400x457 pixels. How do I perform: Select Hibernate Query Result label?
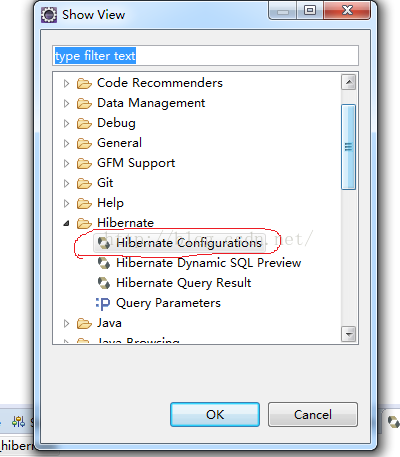[x=183, y=283]
